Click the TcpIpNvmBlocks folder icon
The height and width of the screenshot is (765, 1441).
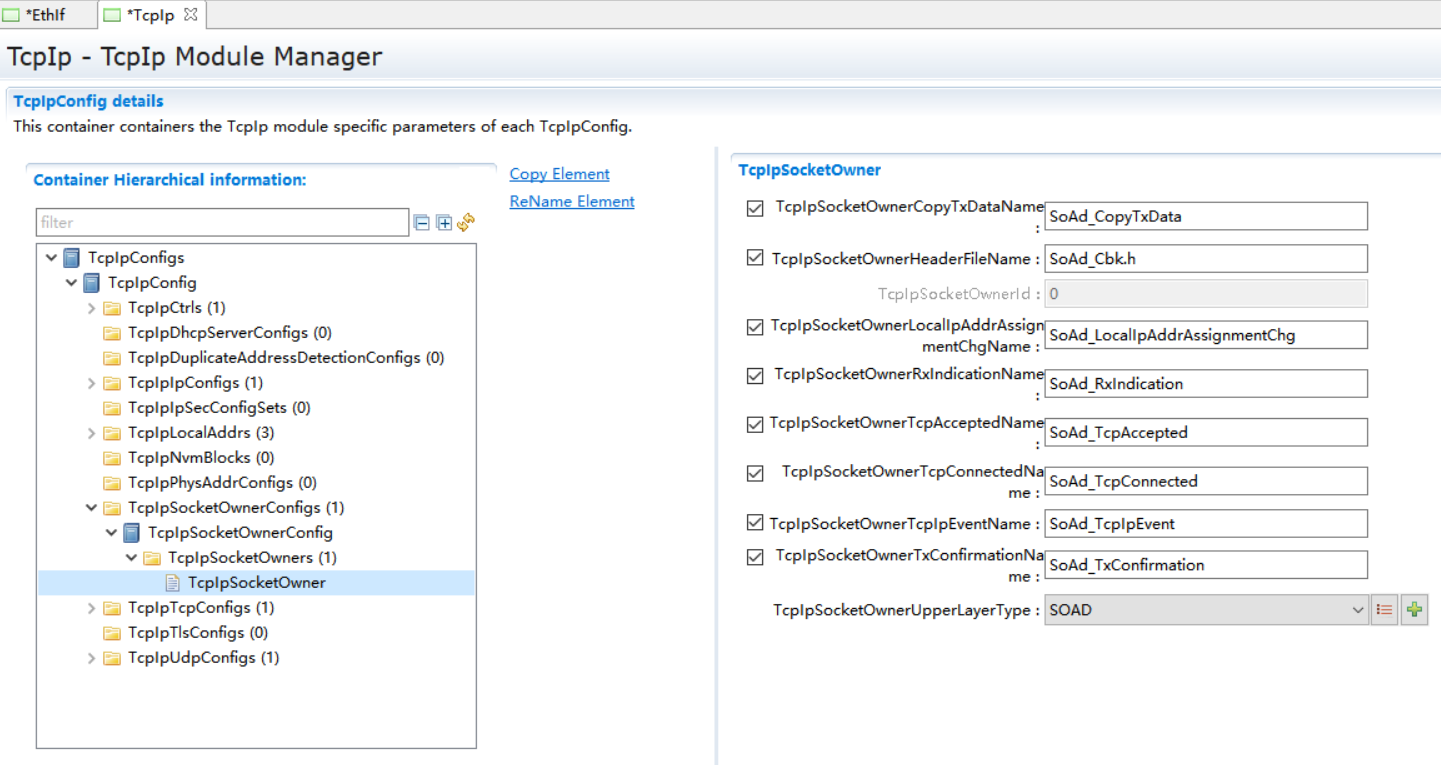point(112,458)
